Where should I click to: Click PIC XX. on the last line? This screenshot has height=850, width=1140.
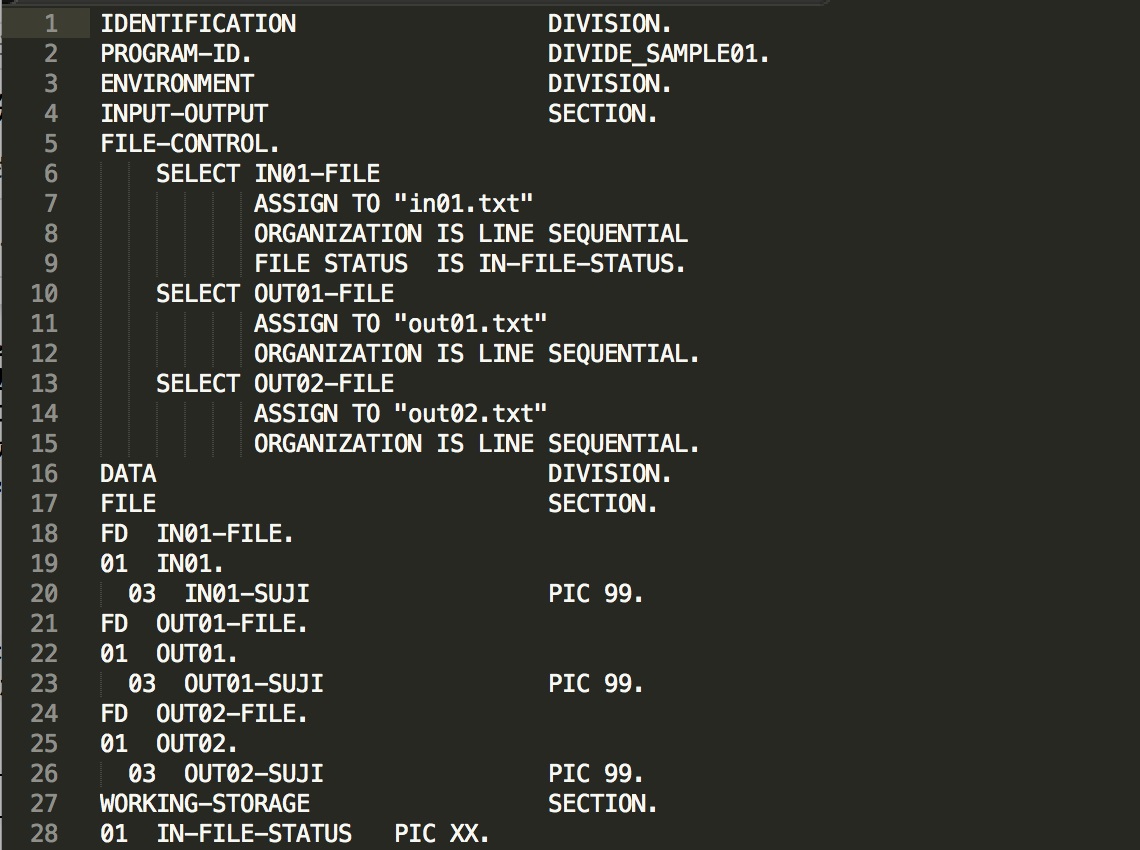click(x=442, y=834)
